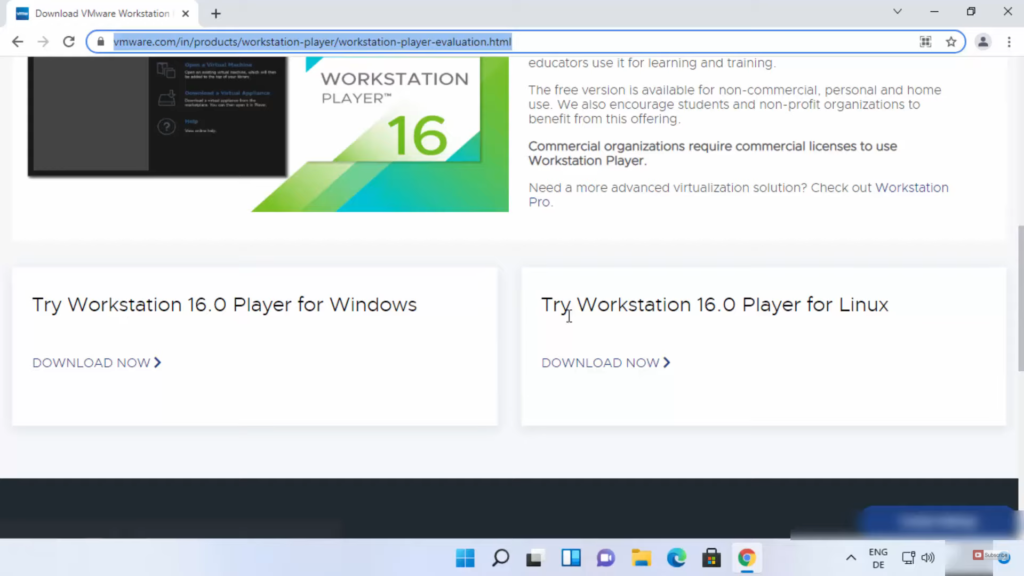Expand the system tray hidden icons chevron
The height and width of the screenshot is (576, 1024).
click(851, 558)
